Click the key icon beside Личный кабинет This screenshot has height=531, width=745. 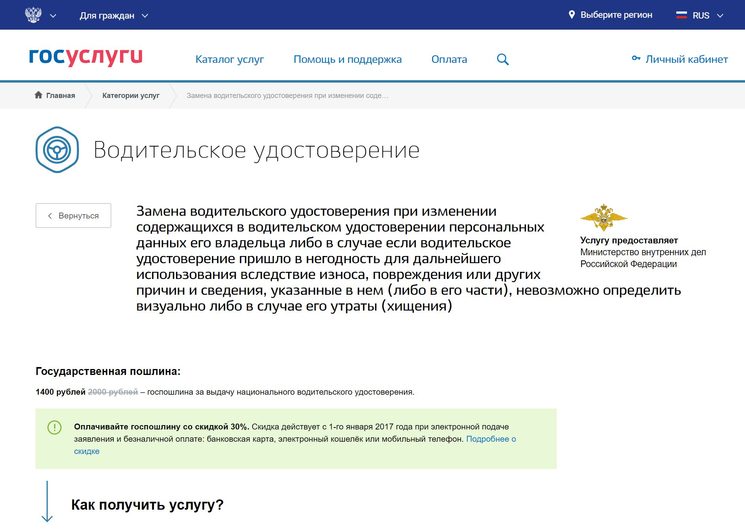pos(636,59)
